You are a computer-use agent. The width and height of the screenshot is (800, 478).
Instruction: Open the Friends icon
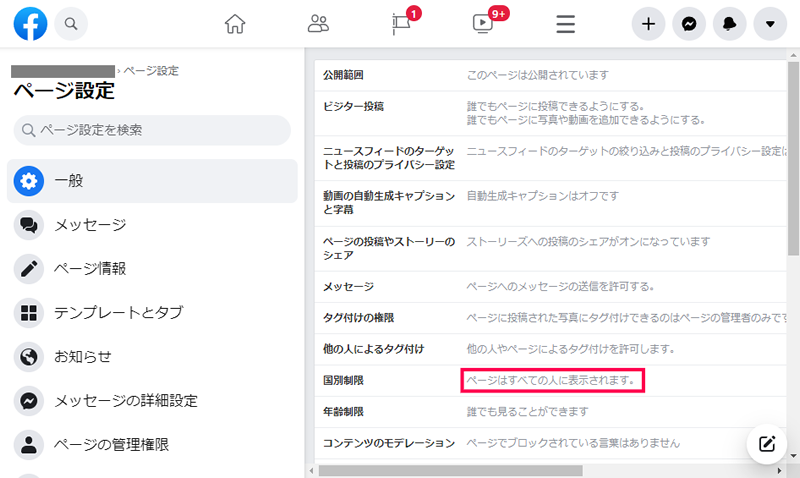tap(318, 23)
